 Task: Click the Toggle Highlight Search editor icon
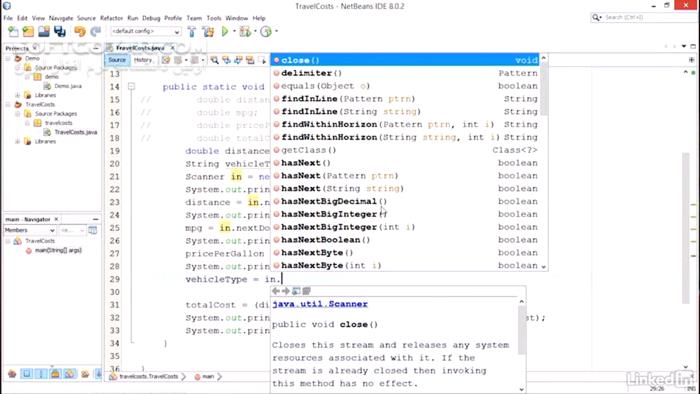pyautogui.click(x=250, y=60)
